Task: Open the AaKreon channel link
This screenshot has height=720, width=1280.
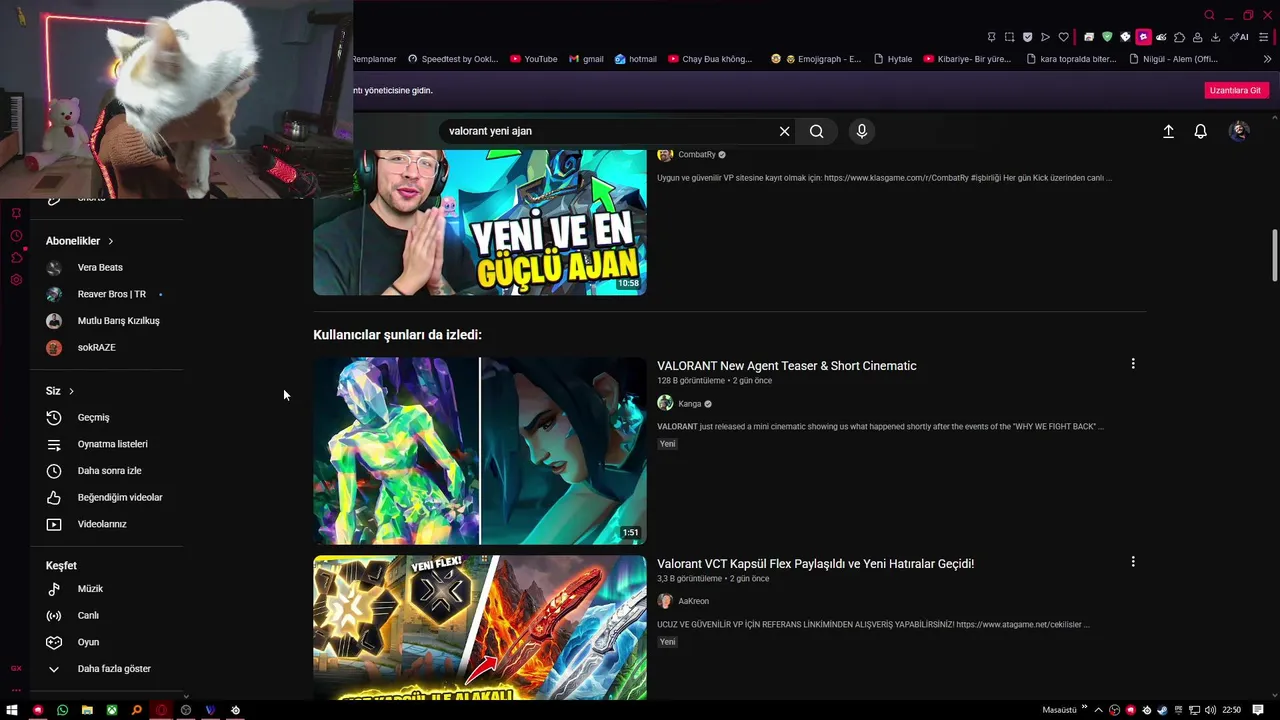Action: point(693,601)
